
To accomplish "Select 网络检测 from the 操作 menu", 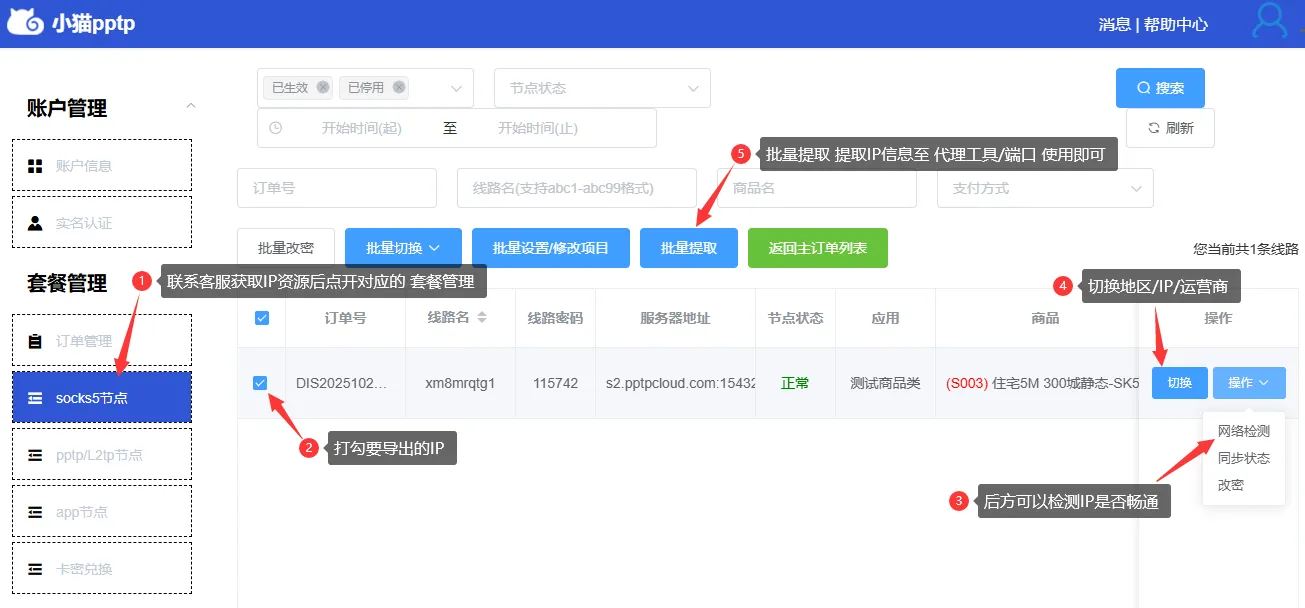I will point(1243,432).
